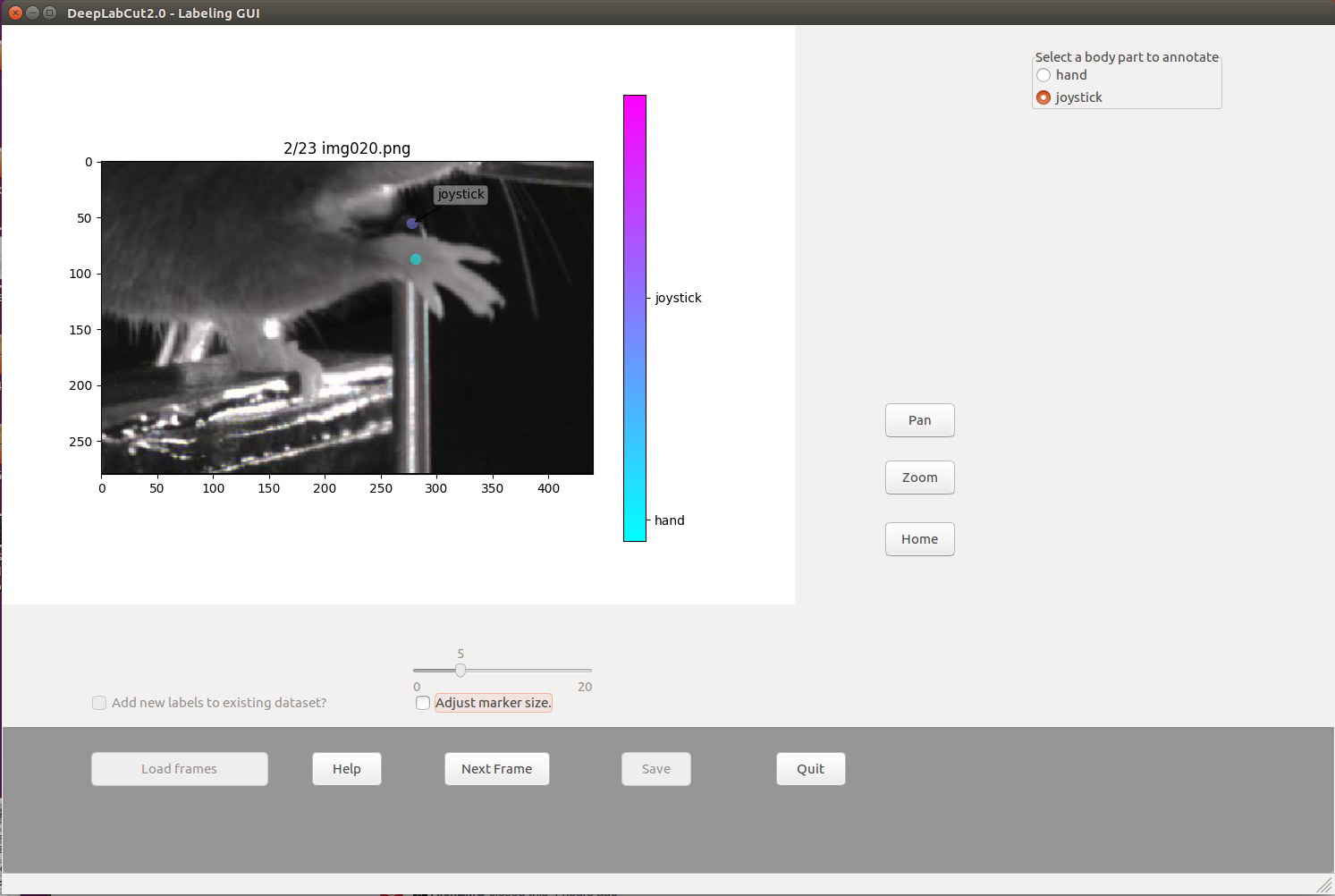
Task: Click the Home view button
Action: [x=919, y=538]
